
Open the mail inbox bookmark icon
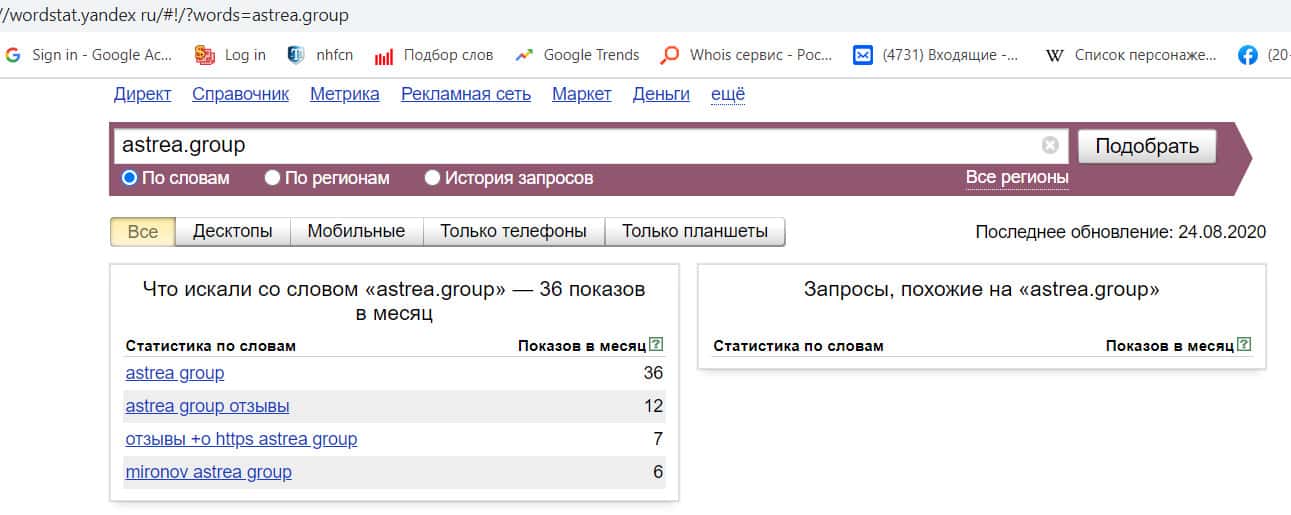point(863,55)
